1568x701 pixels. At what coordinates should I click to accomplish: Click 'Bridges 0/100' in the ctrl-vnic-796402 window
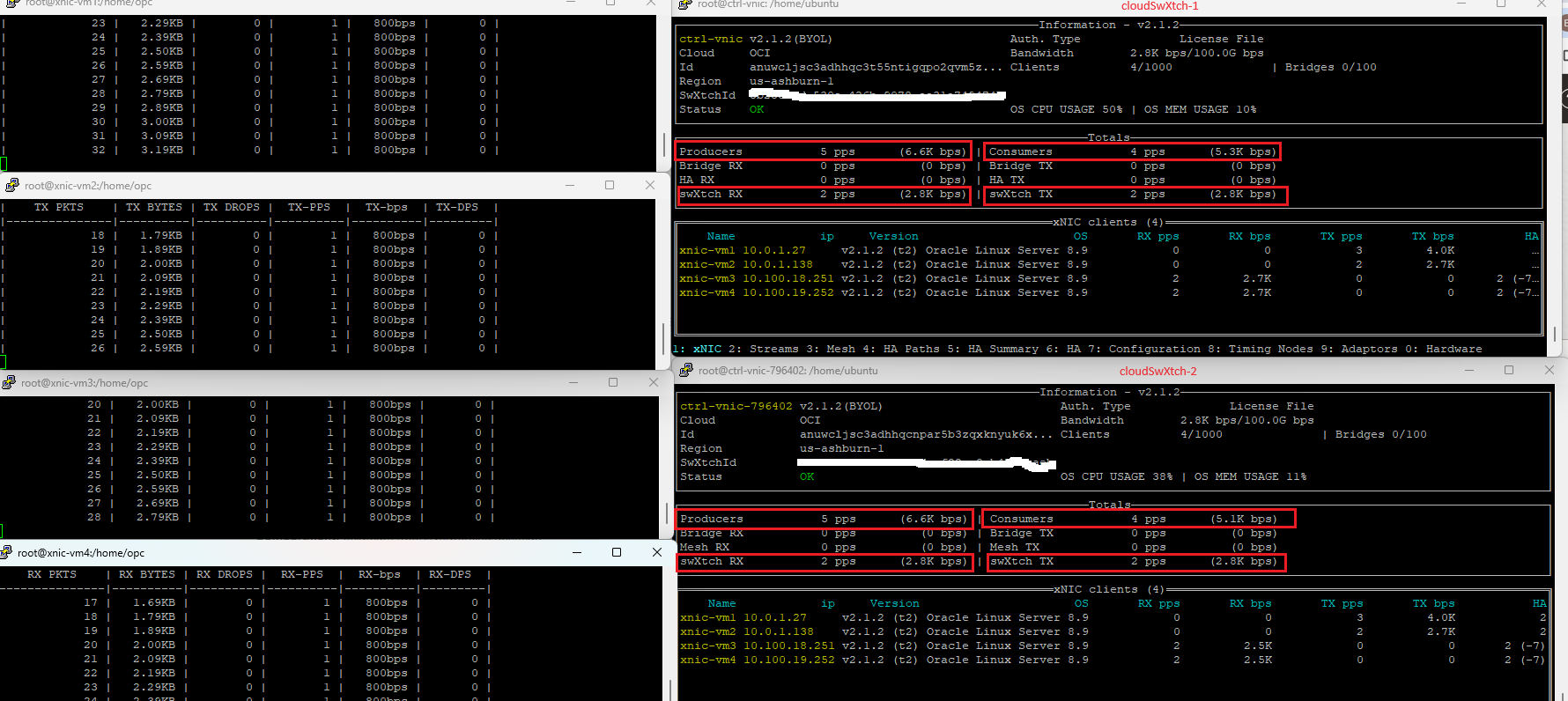[x=1381, y=435]
